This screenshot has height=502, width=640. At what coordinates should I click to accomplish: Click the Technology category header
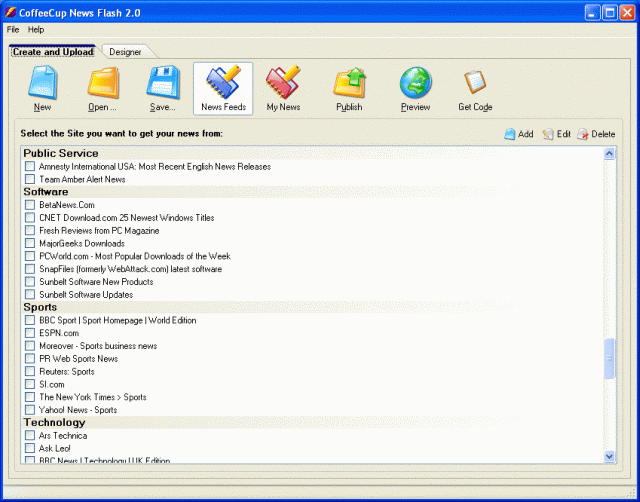tap(54, 422)
